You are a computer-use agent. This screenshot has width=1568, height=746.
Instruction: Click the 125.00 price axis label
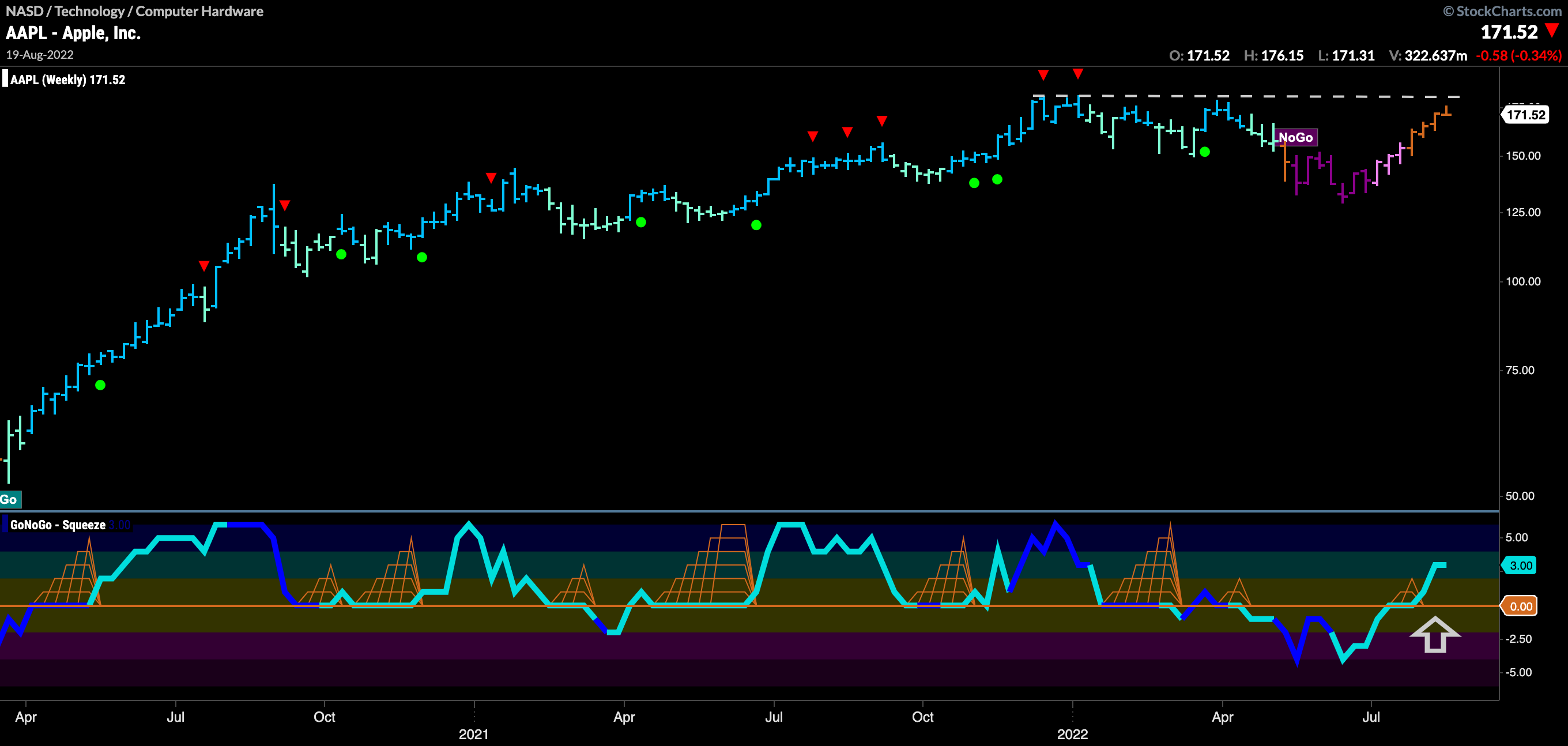point(1523,213)
